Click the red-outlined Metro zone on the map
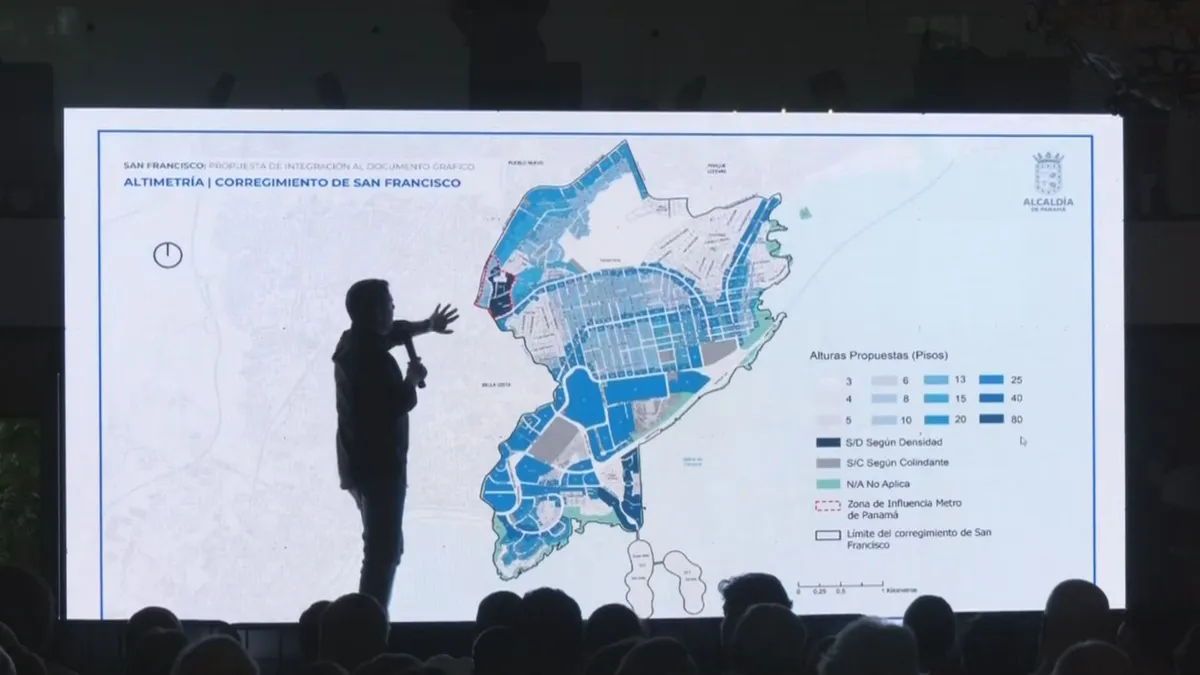Viewport: 1200px width, 675px height. pos(497,294)
